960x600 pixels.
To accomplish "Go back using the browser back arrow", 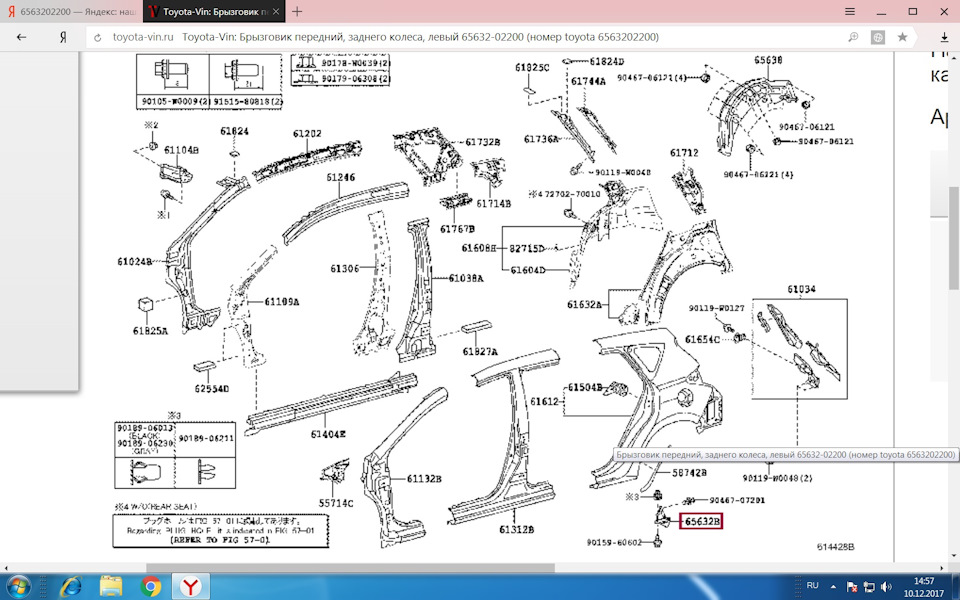I will (x=20, y=35).
